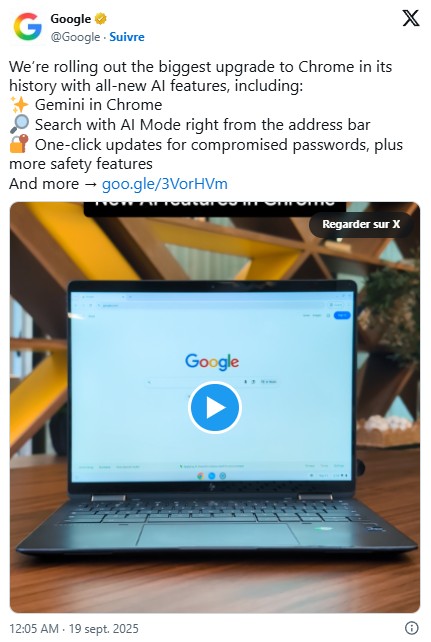The width and height of the screenshot is (431, 642).
Task: Click the gold verified badge next to Google
Action: (101, 19)
